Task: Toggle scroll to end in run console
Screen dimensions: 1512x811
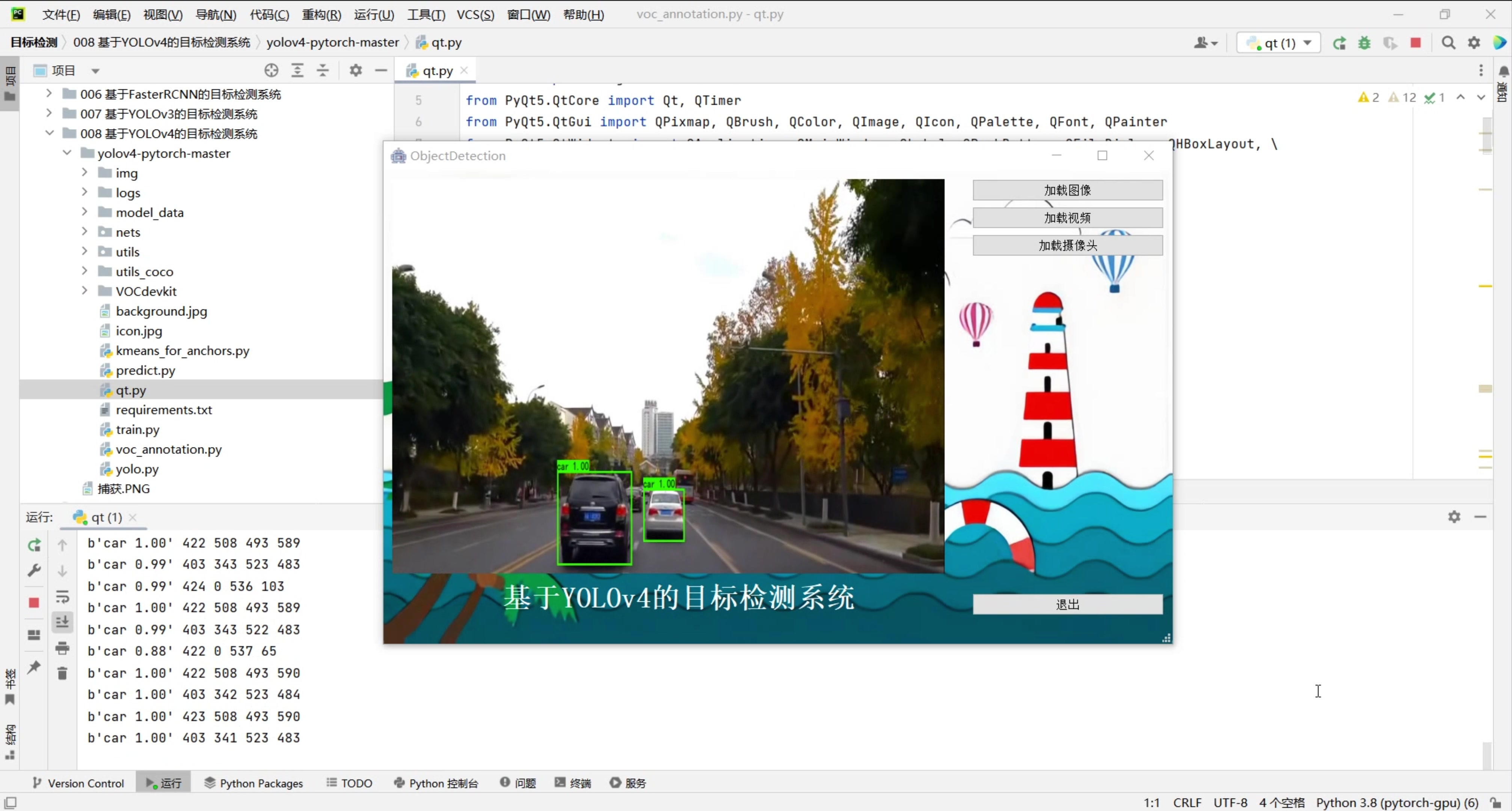Action: pos(62,622)
